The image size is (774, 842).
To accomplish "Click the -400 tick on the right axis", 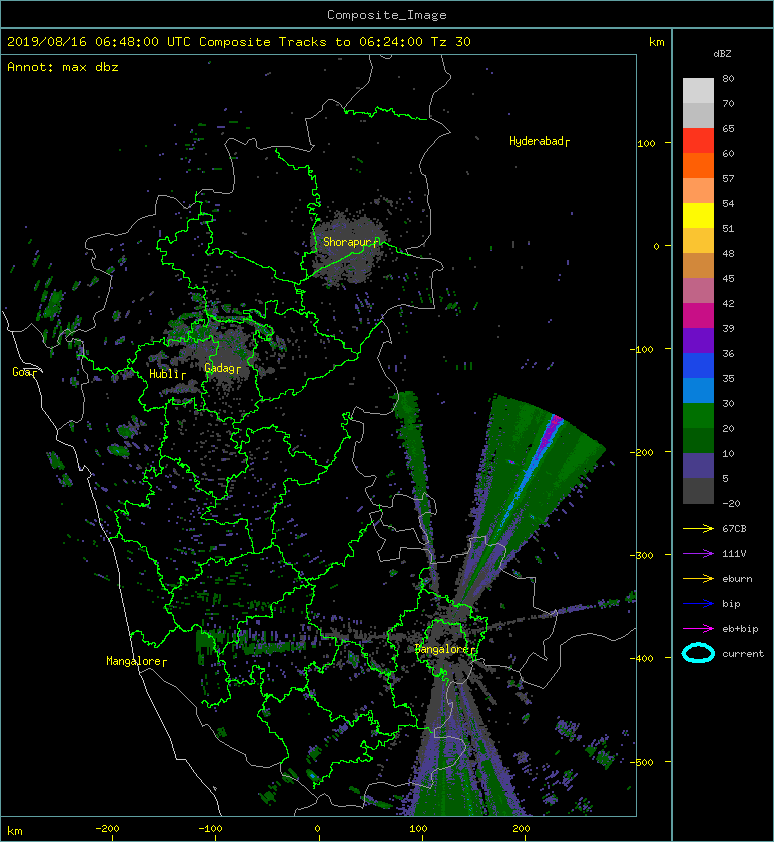I will pyautogui.click(x=642, y=658).
